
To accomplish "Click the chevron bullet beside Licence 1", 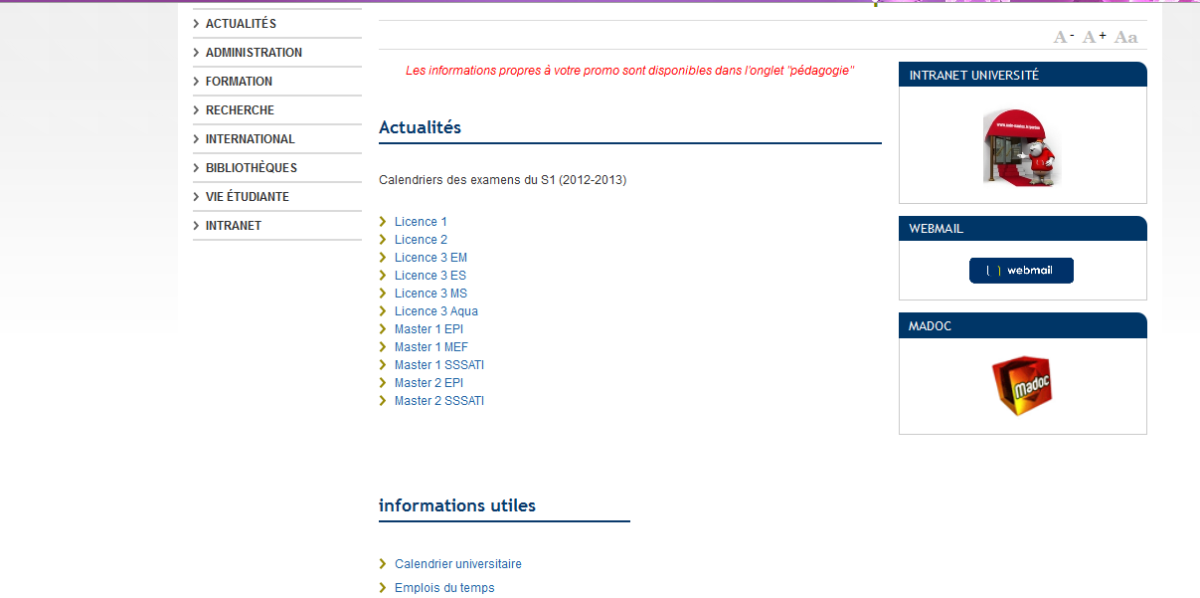I will click(383, 222).
